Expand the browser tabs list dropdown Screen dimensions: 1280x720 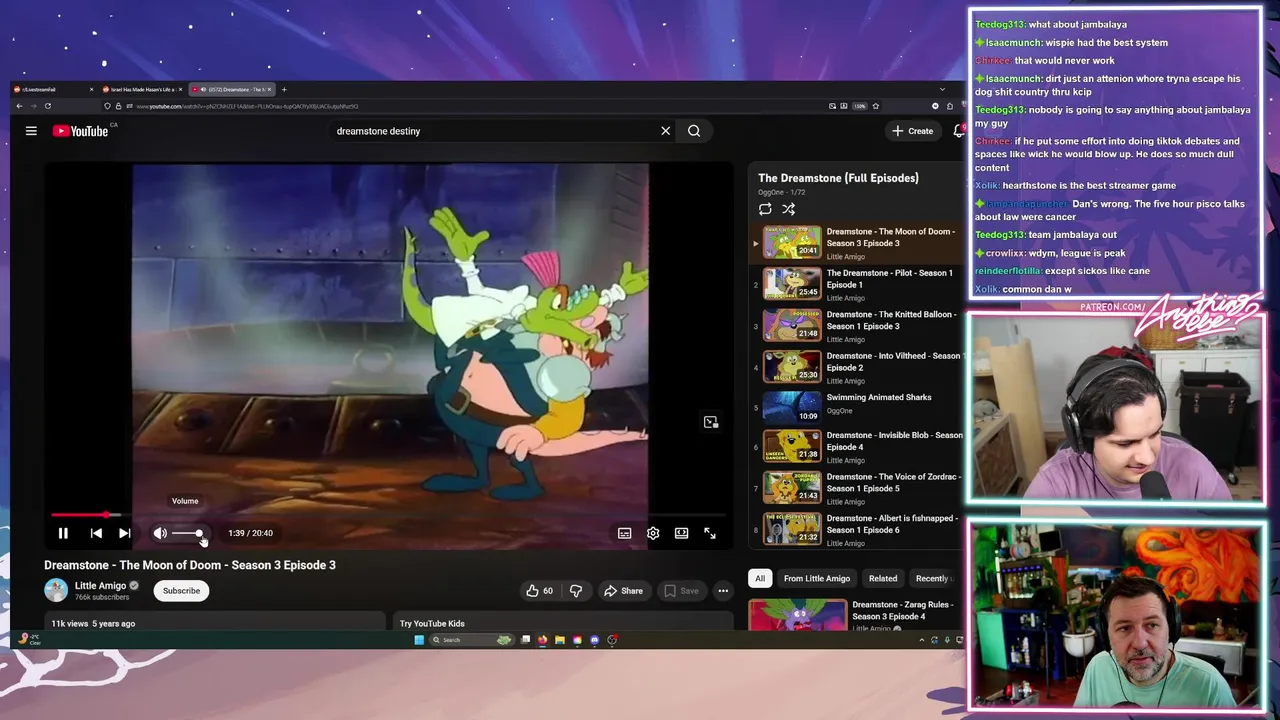coord(941,89)
